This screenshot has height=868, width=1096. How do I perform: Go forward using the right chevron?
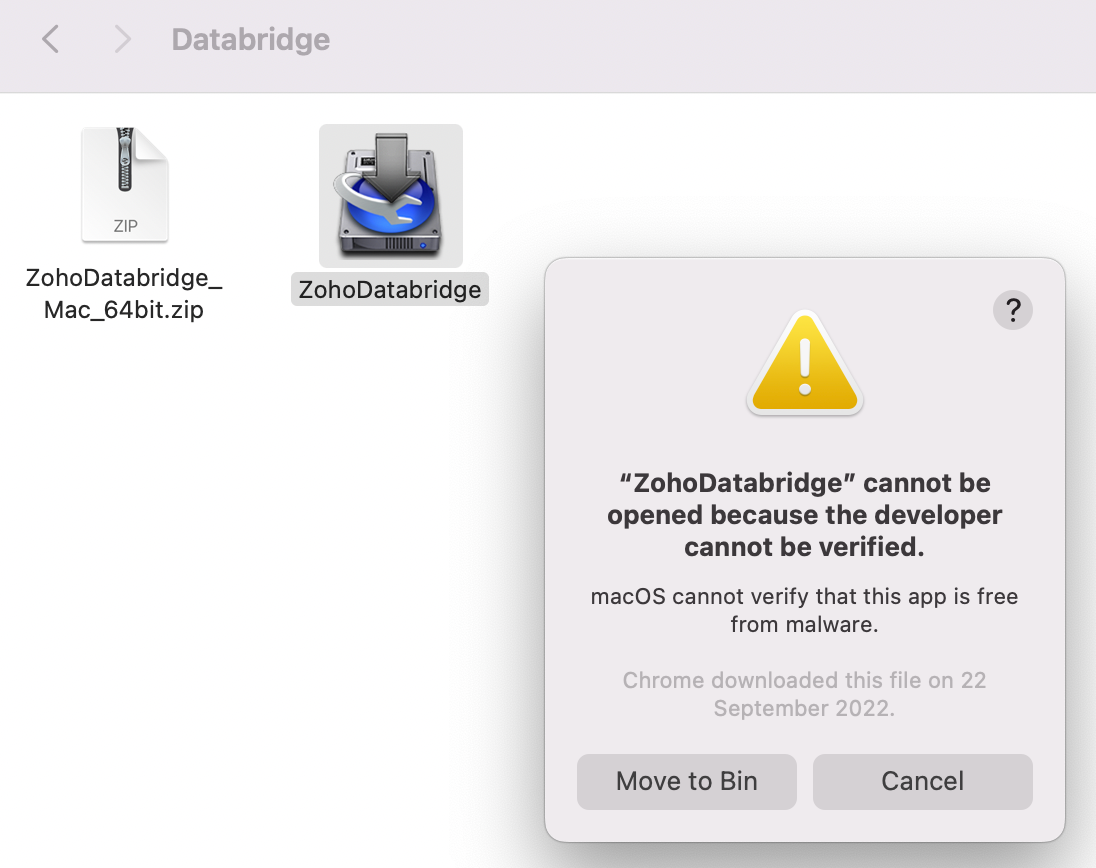pos(122,39)
